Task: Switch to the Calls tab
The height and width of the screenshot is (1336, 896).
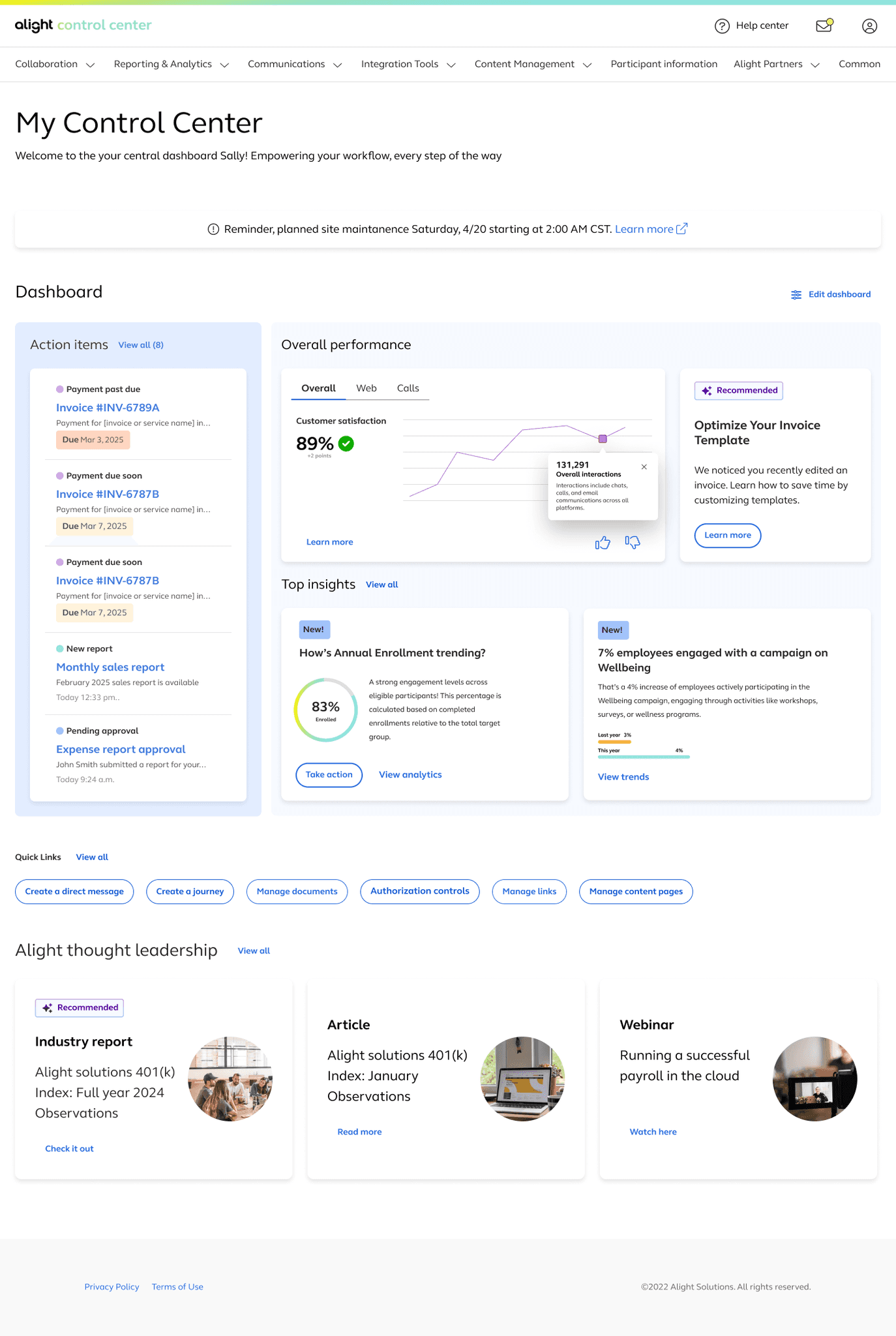Action: 408,388
